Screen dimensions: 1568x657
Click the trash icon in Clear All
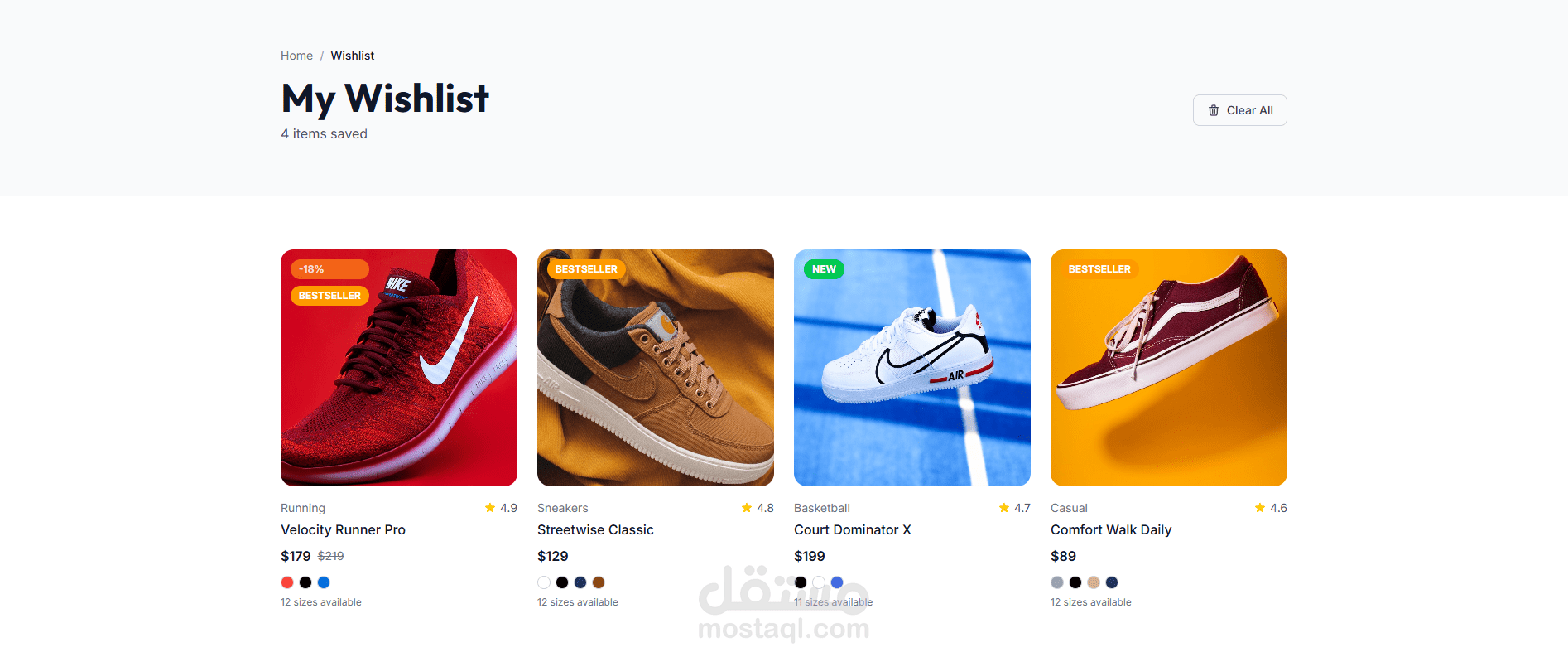[x=1214, y=110]
